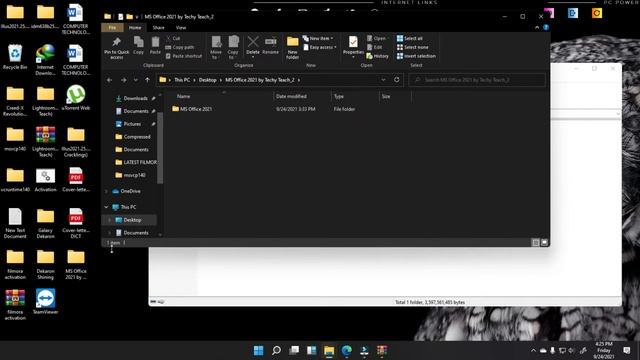Switch to the Home ribbon tab
Viewport: 640px width, 360px height.
(x=135, y=27)
